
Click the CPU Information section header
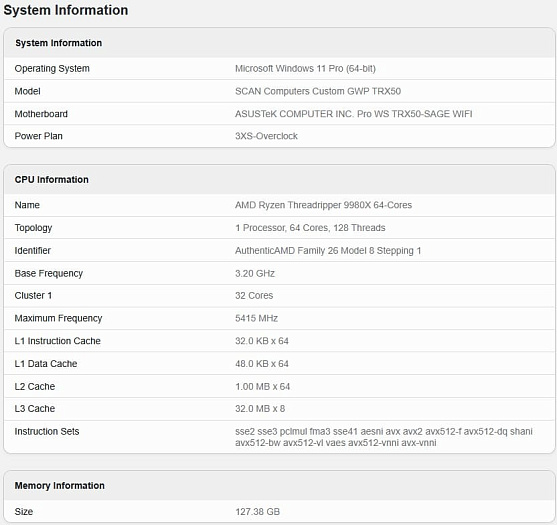tap(52, 179)
